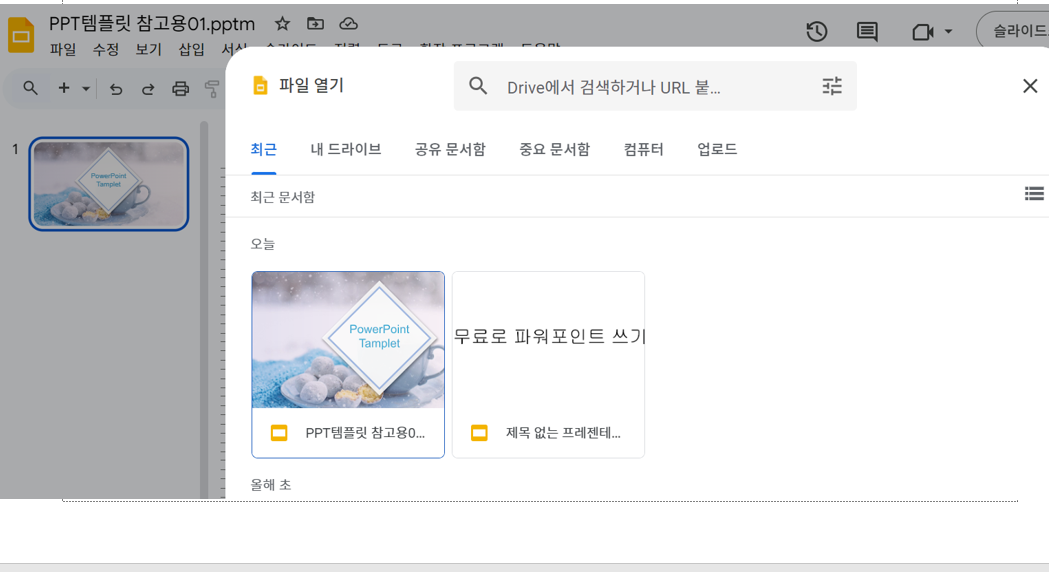Star the PPT템플릿 참고용01.pptm document
This screenshot has height=572, width=1049.
pos(282,24)
